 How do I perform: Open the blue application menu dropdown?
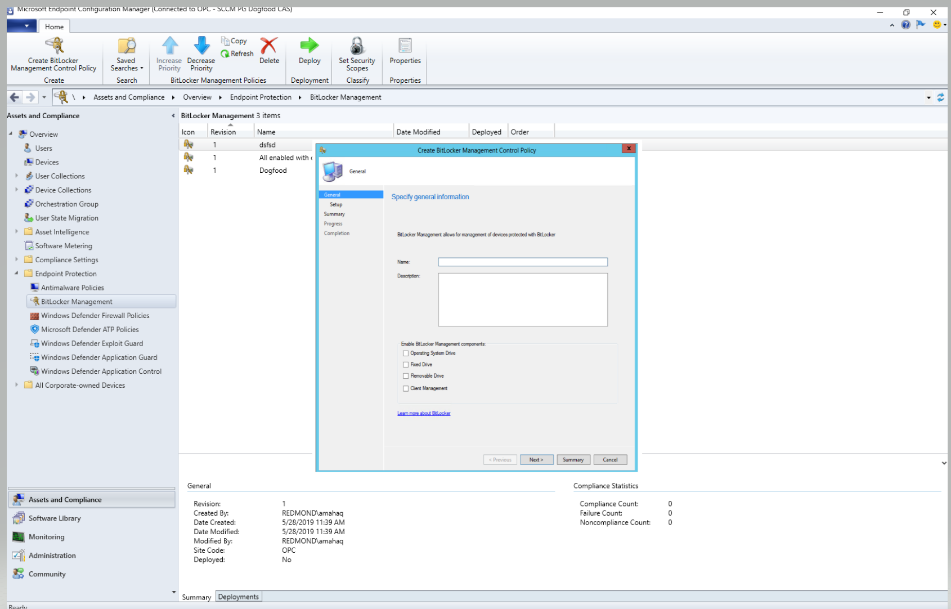pos(21,26)
